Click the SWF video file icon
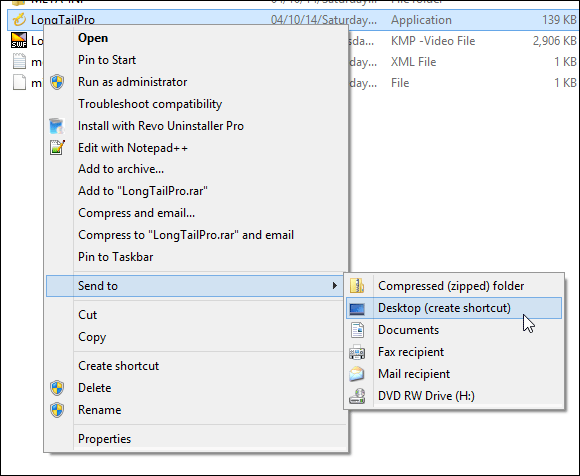This screenshot has width=580, height=476. pyautogui.click(x=19, y=41)
